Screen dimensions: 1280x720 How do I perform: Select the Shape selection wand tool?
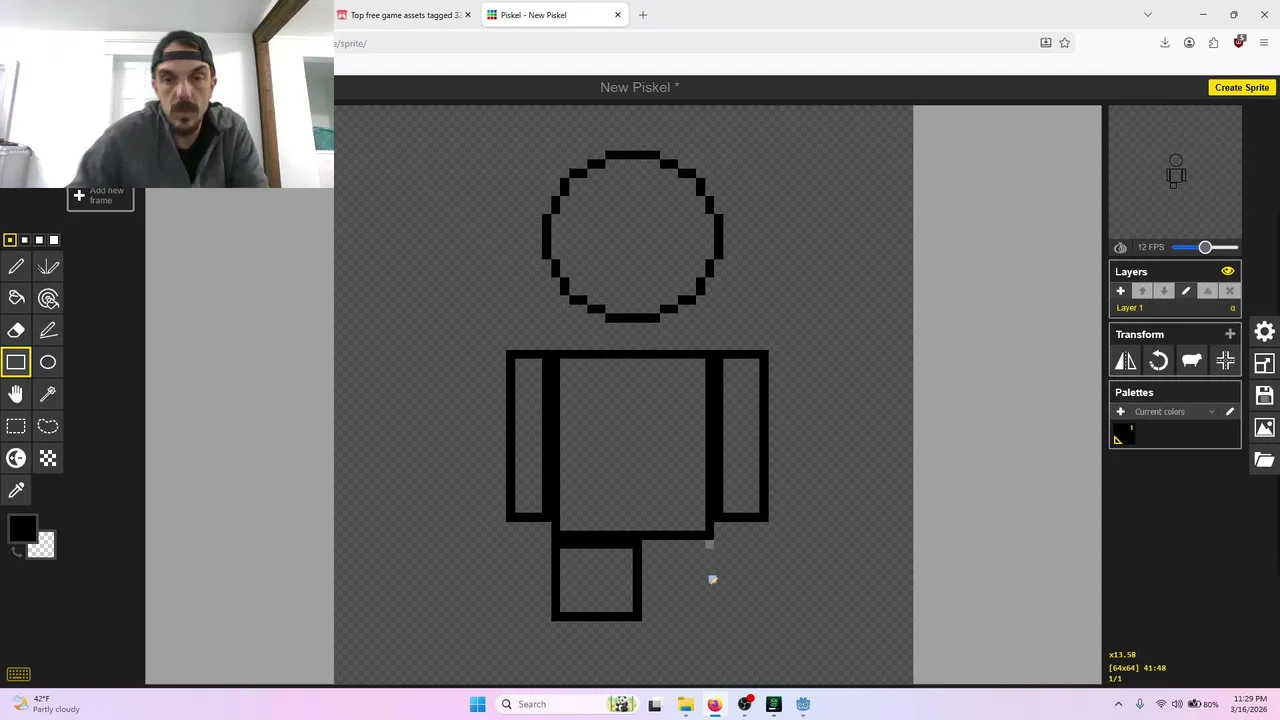click(x=48, y=394)
